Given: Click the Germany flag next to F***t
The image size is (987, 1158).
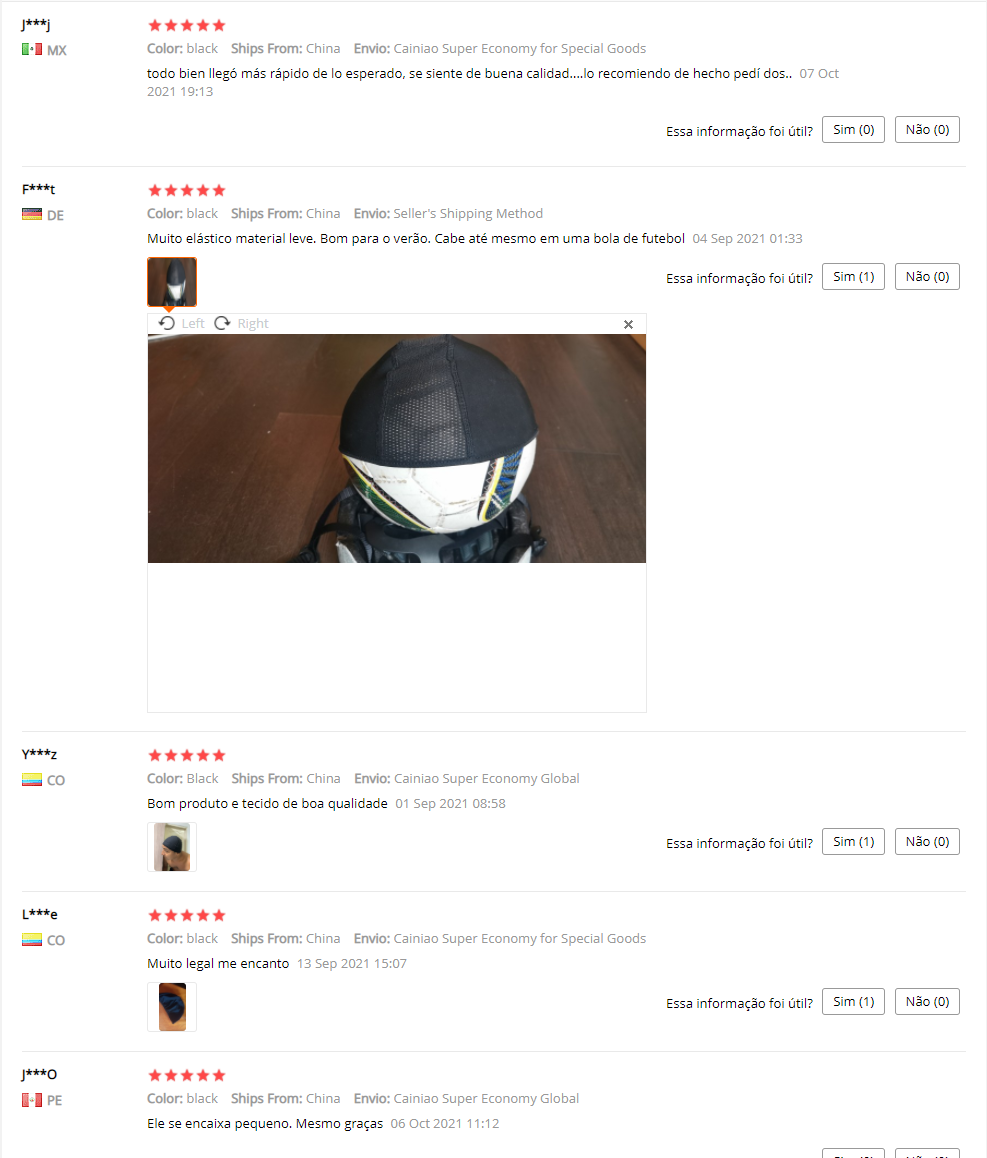Looking at the screenshot, I should pyautogui.click(x=32, y=215).
